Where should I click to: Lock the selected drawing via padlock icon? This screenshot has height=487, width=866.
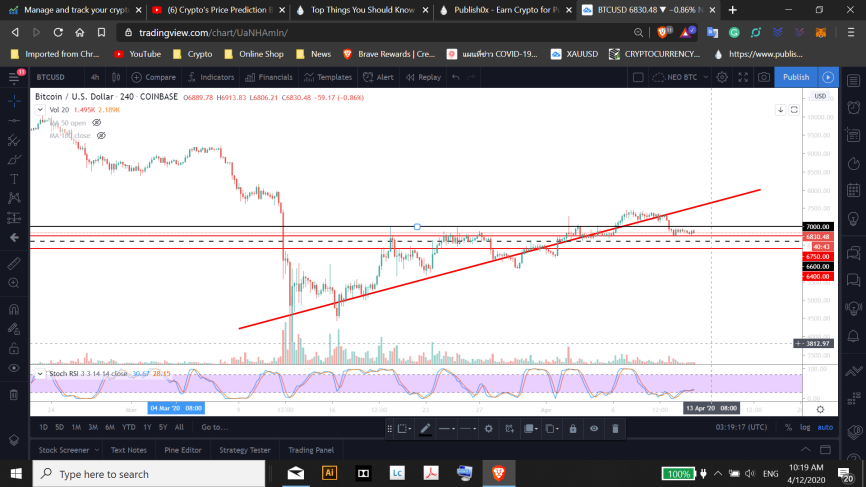[573, 429]
